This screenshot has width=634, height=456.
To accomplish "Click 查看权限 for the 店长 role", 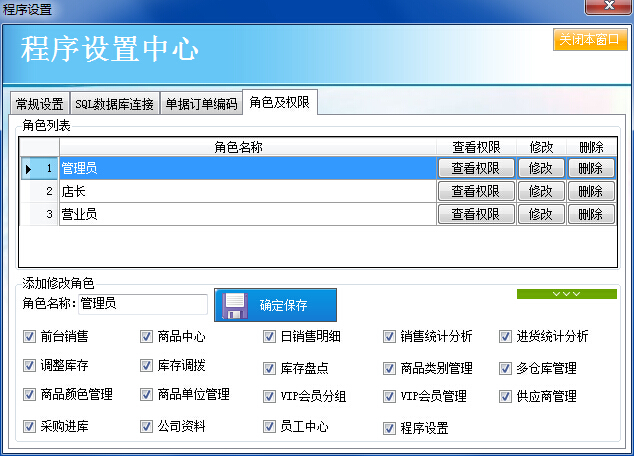I will (x=476, y=191).
